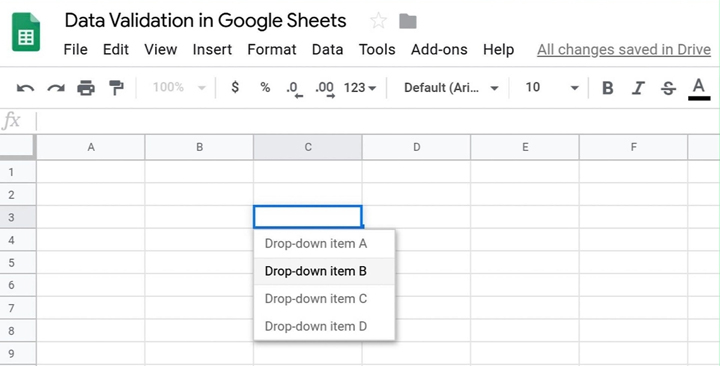Open the Edit menu
The image size is (720, 366).
(116, 49)
